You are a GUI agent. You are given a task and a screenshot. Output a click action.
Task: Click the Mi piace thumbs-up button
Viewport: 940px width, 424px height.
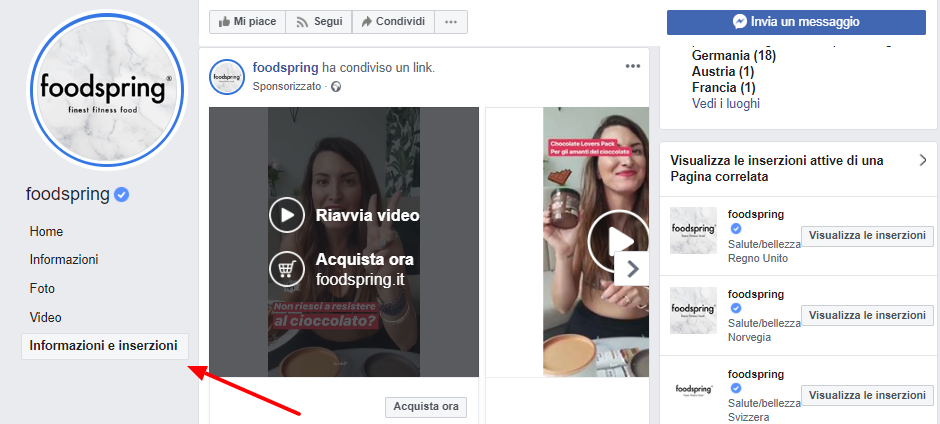pos(248,22)
